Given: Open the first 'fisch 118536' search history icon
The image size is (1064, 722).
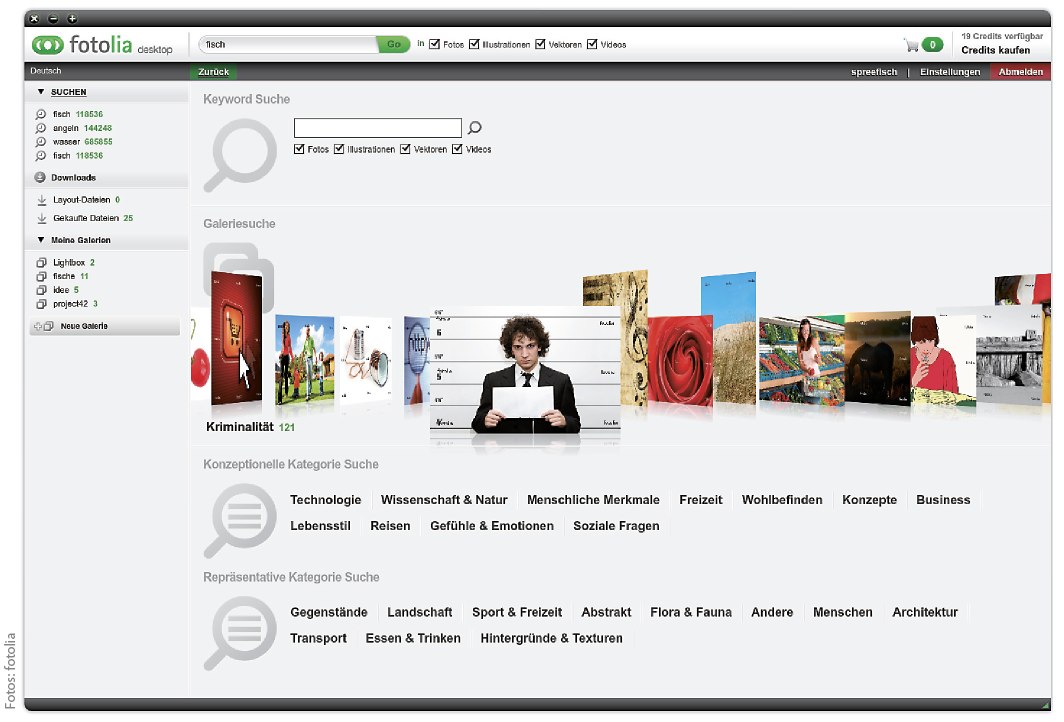Looking at the screenshot, I should [41, 114].
